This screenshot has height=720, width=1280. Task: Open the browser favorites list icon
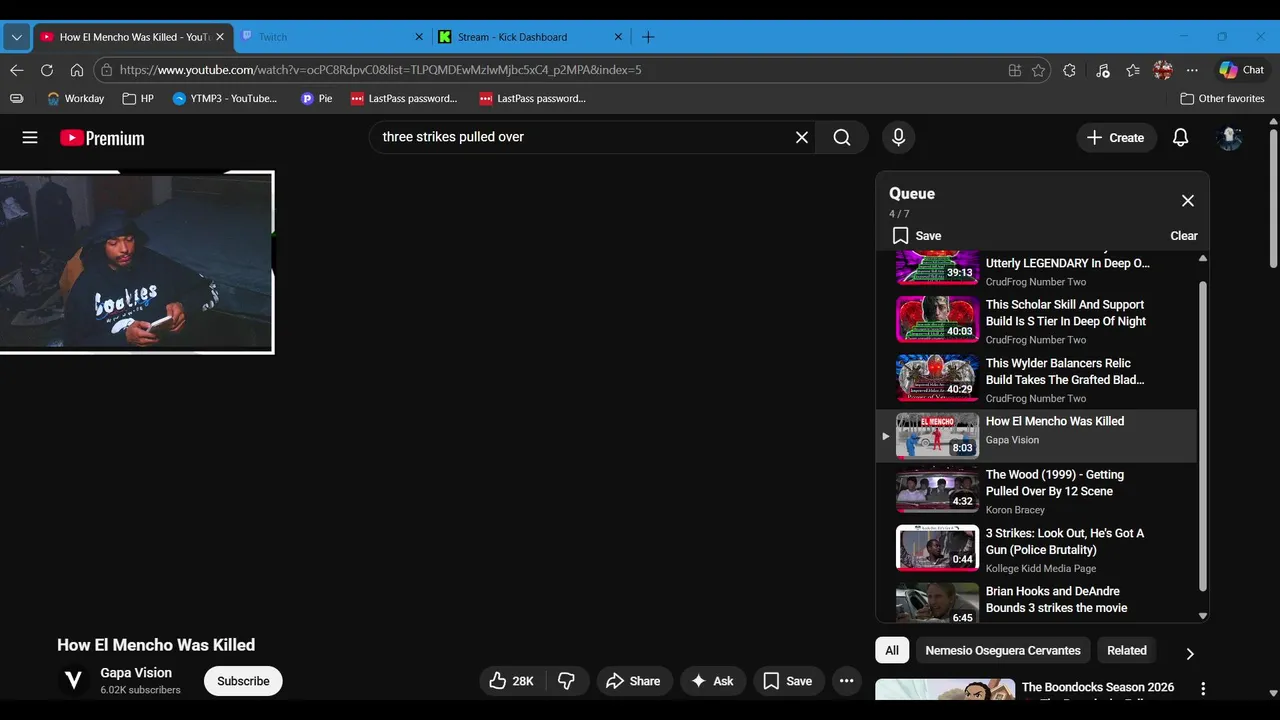1133,70
